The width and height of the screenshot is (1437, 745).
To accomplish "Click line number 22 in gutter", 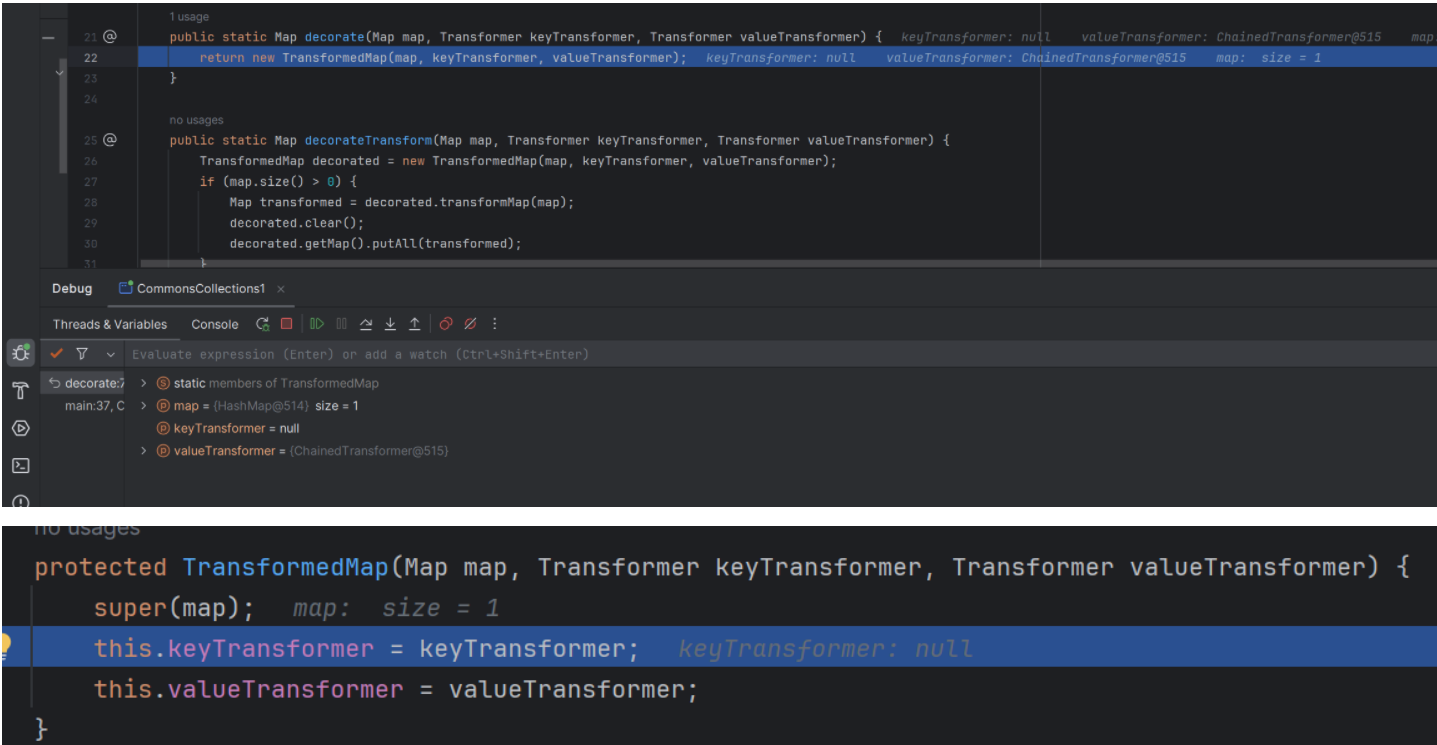I will pos(90,58).
